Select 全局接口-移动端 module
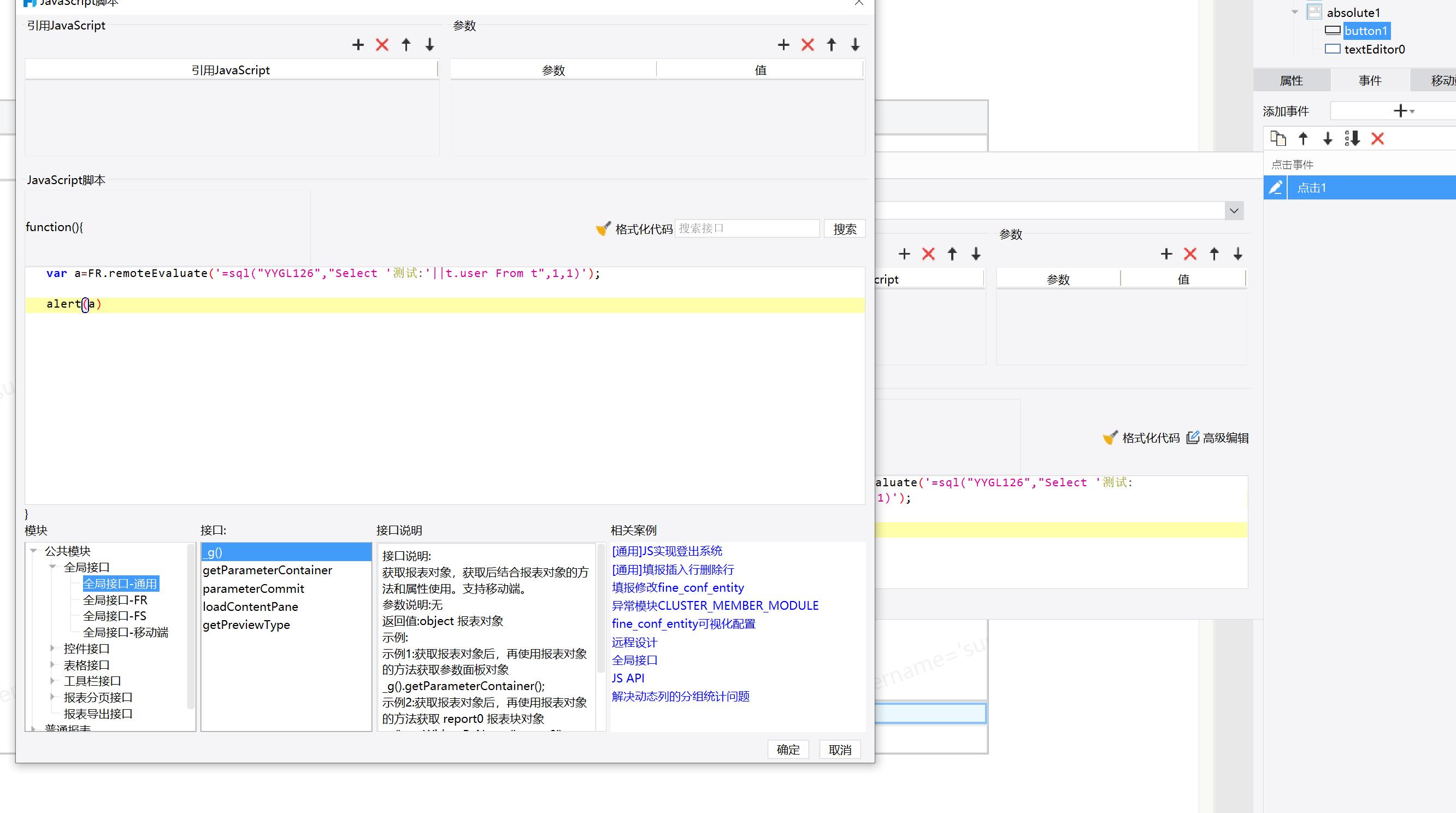 (x=126, y=632)
